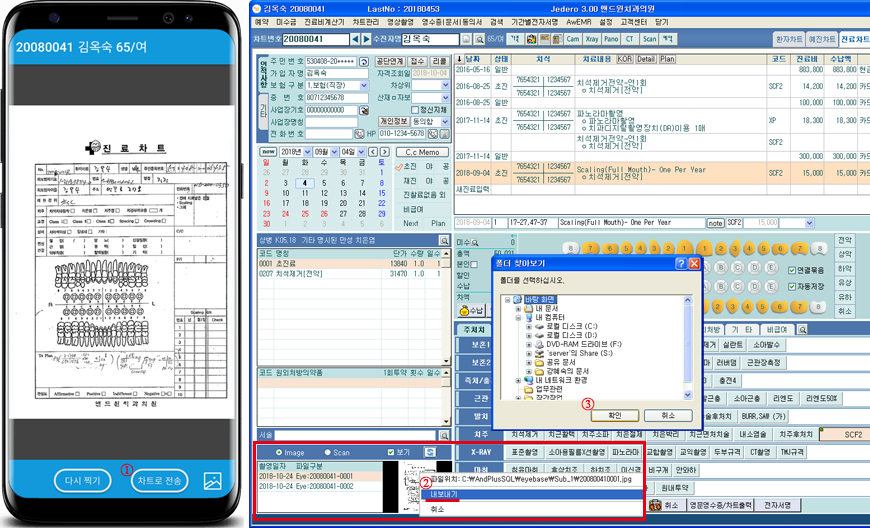
Task: Enable the 정신지체 checkbox
Action: (x=416, y=109)
